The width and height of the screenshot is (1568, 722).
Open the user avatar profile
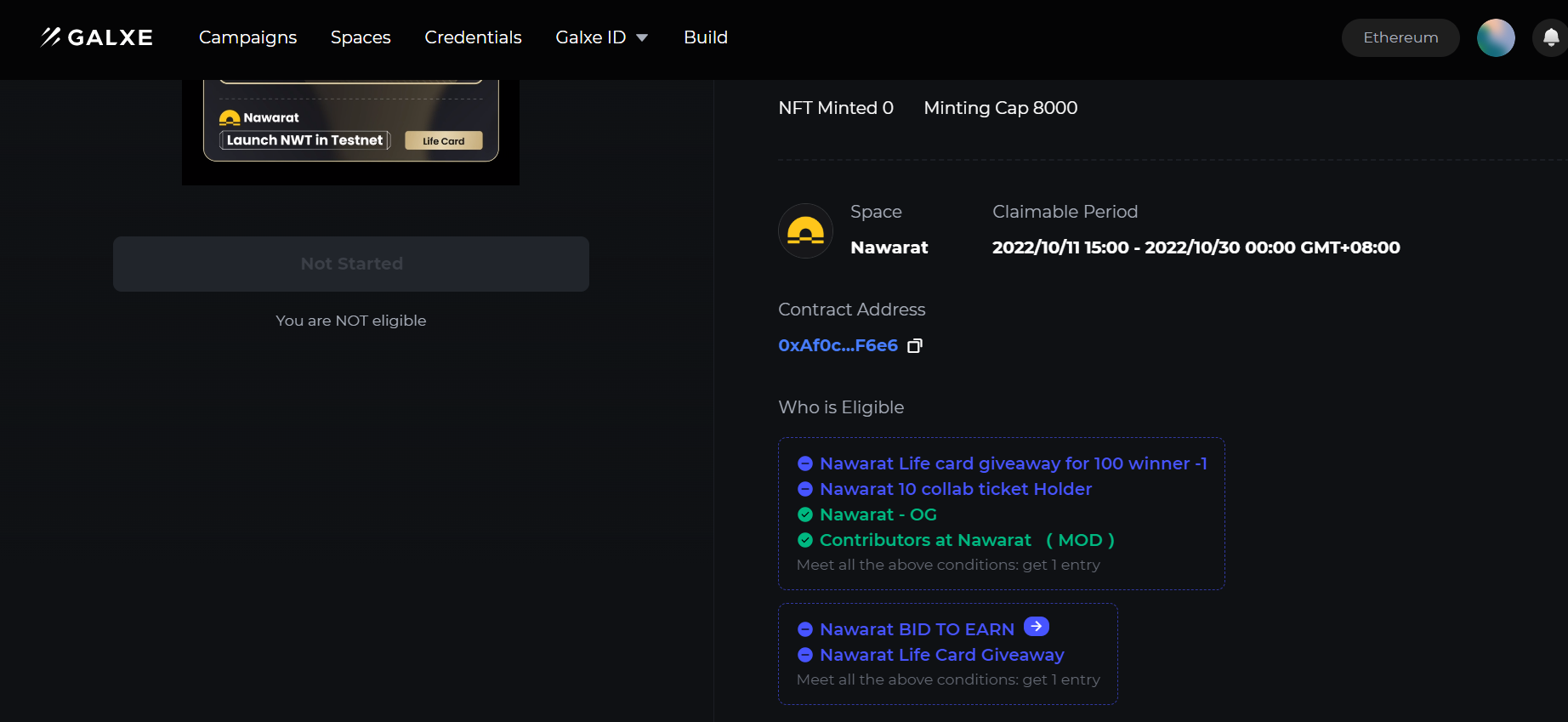click(1496, 37)
